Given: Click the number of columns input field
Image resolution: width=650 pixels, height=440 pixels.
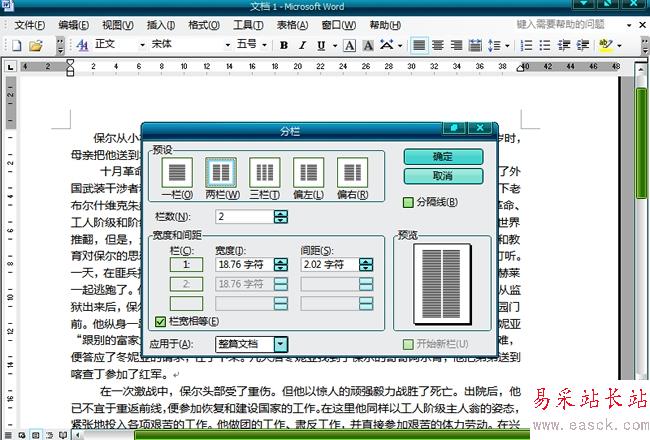Looking at the screenshot, I should pyautogui.click(x=245, y=216).
